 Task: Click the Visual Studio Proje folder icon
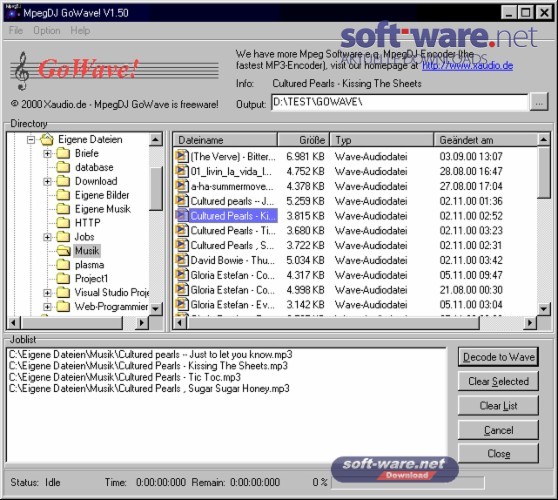point(63,293)
